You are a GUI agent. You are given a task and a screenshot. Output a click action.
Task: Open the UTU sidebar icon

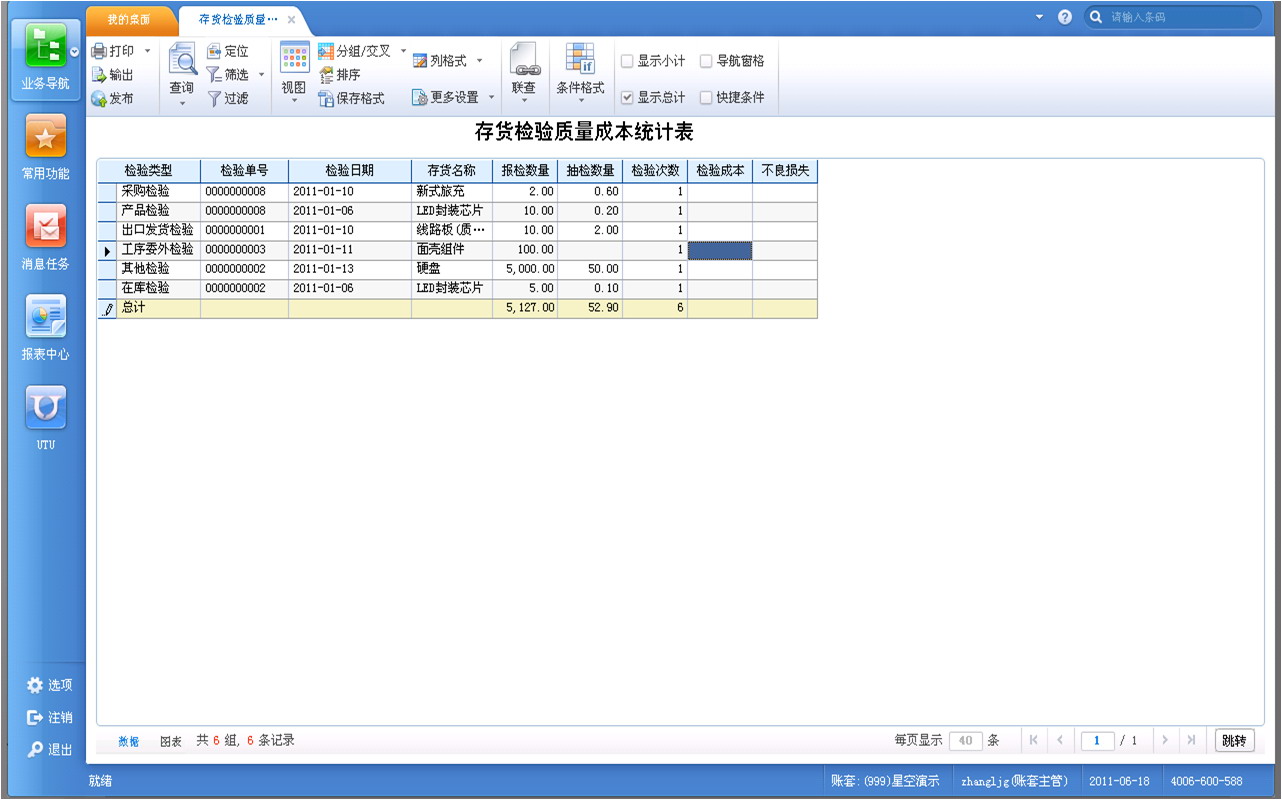pos(45,407)
